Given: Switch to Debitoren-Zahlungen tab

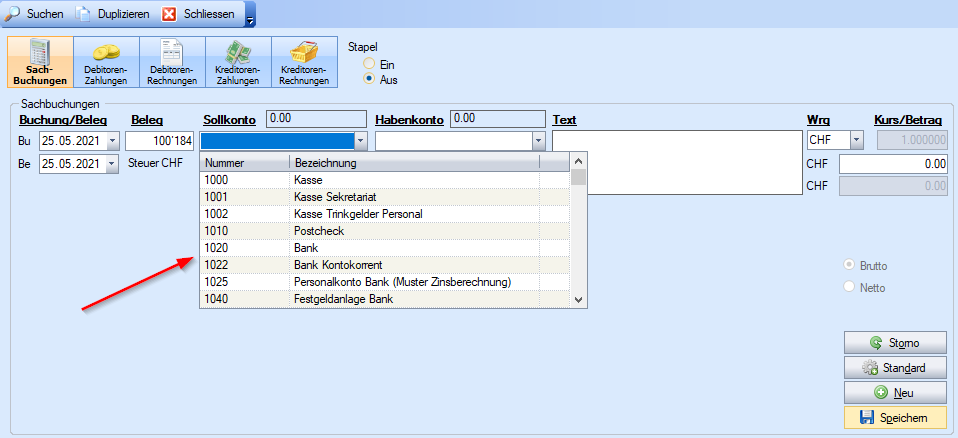Looking at the screenshot, I should tap(106, 62).
